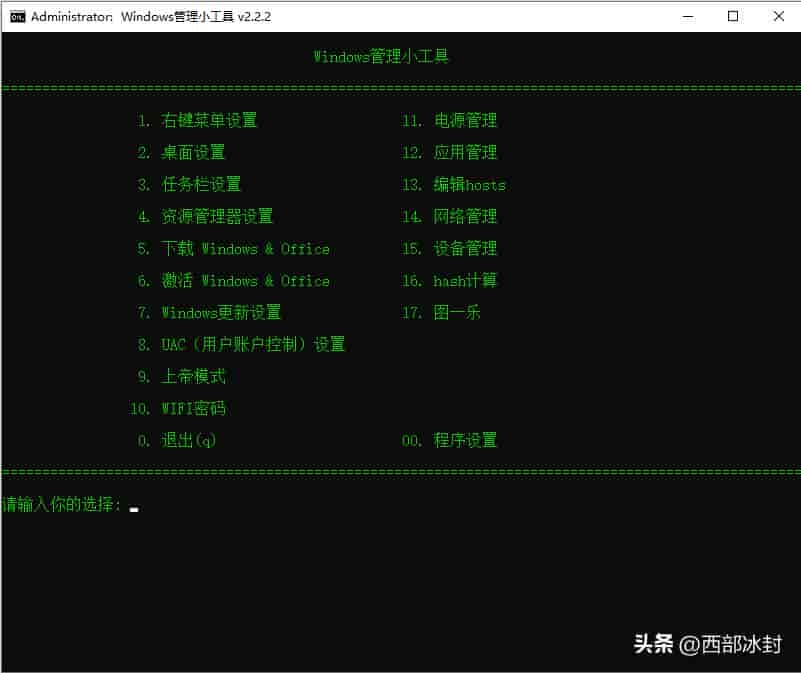Select option 8 UAC（用户账户控制）设置
801x673 pixels.
(241, 344)
